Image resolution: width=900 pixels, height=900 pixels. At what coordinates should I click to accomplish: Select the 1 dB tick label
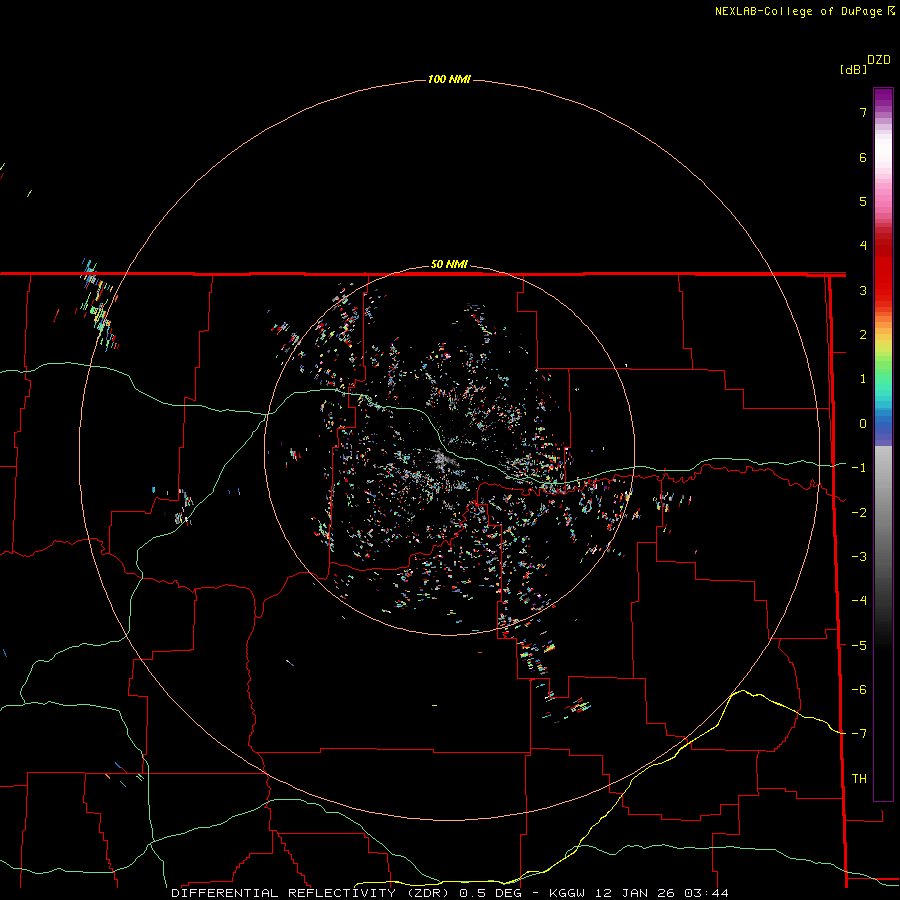[863, 379]
